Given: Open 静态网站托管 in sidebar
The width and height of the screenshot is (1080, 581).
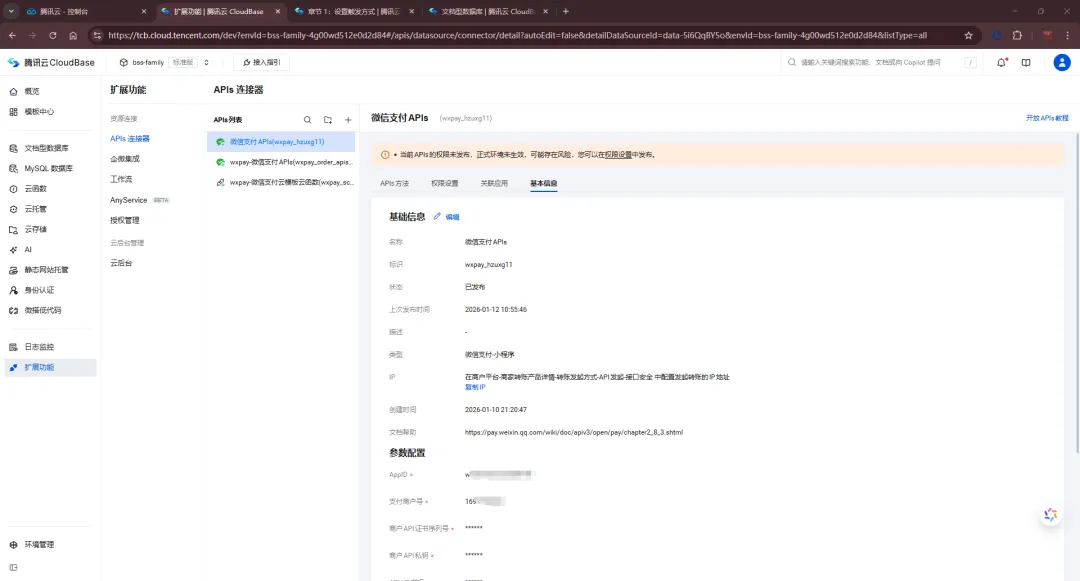Looking at the screenshot, I should click(x=46, y=270).
